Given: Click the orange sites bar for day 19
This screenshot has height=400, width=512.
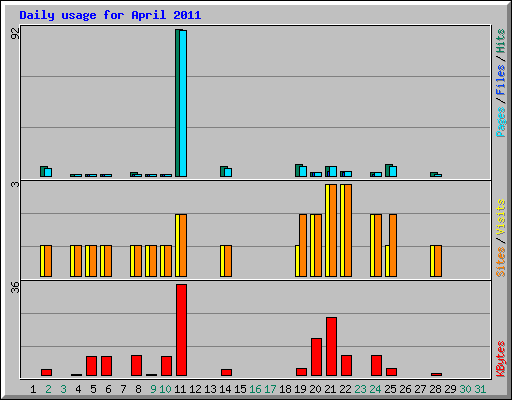Looking at the screenshot, I should tap(303, 245).
